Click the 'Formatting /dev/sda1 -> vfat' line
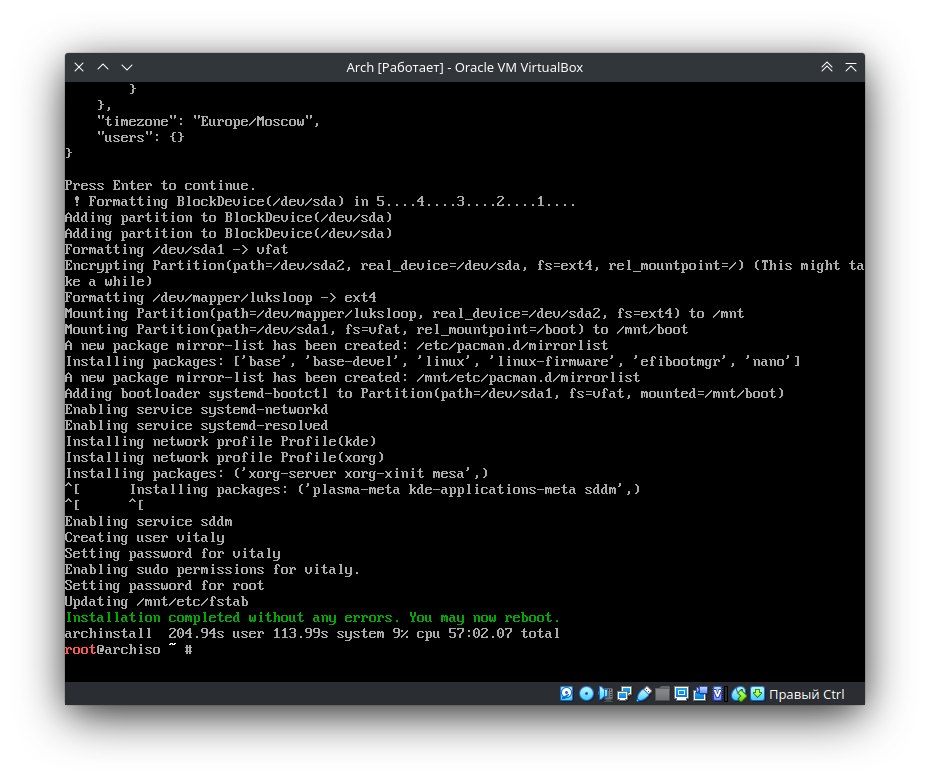 177,250
